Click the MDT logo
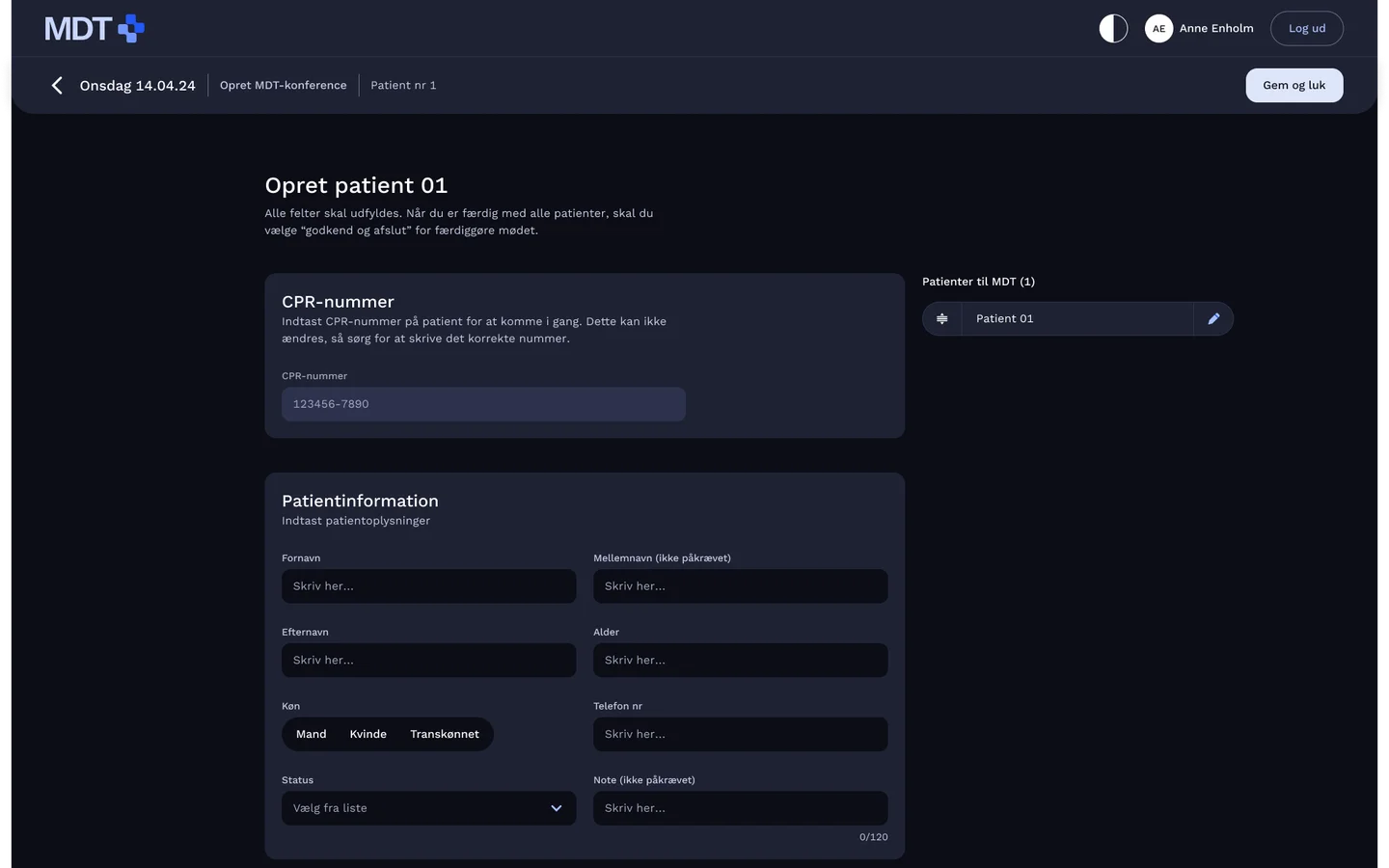This screenshot has height=868, width=1389. click(x=95, y=29)
